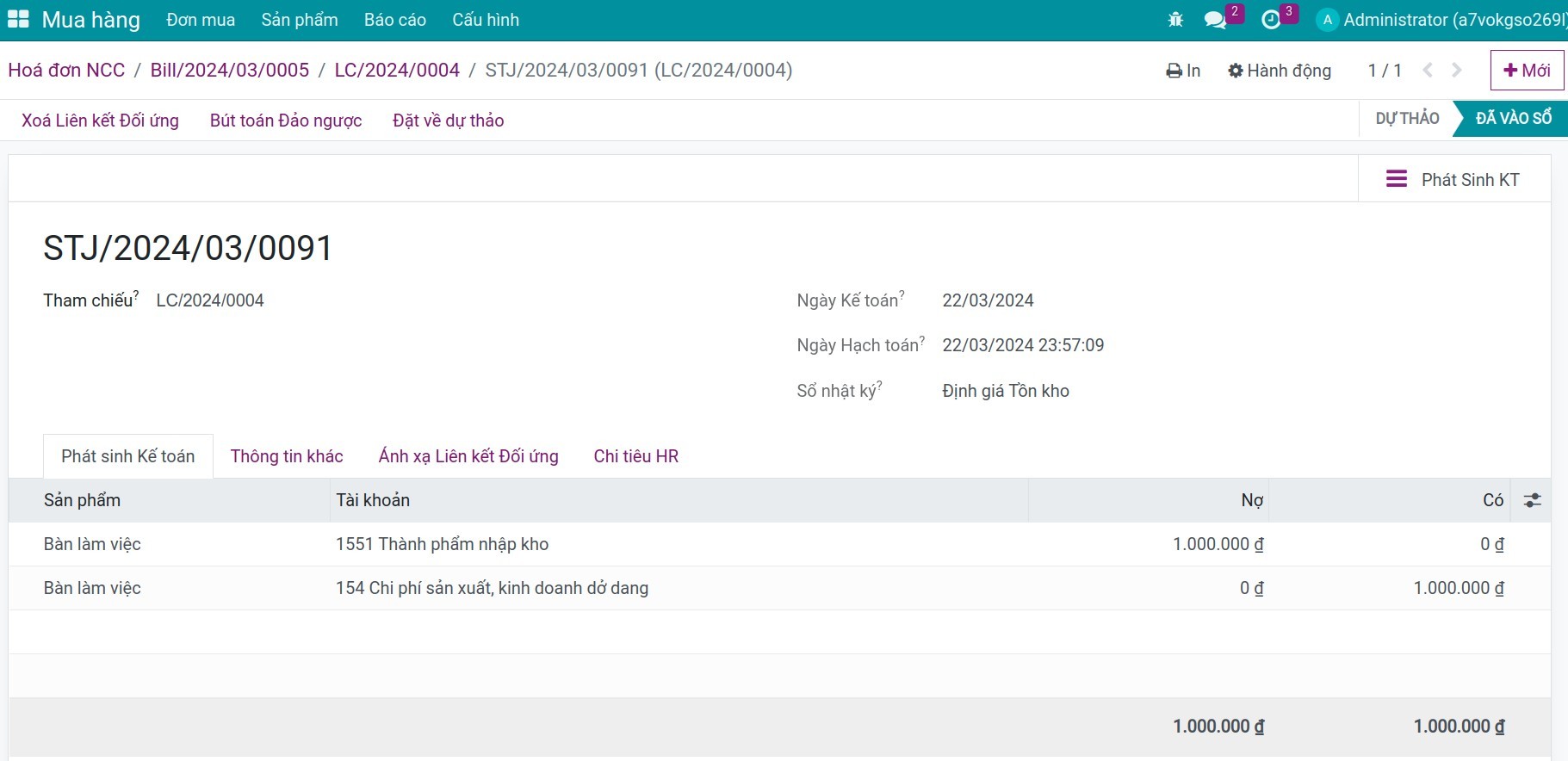
Task: Open the conversations chat icon
Action: [1215, 20]
